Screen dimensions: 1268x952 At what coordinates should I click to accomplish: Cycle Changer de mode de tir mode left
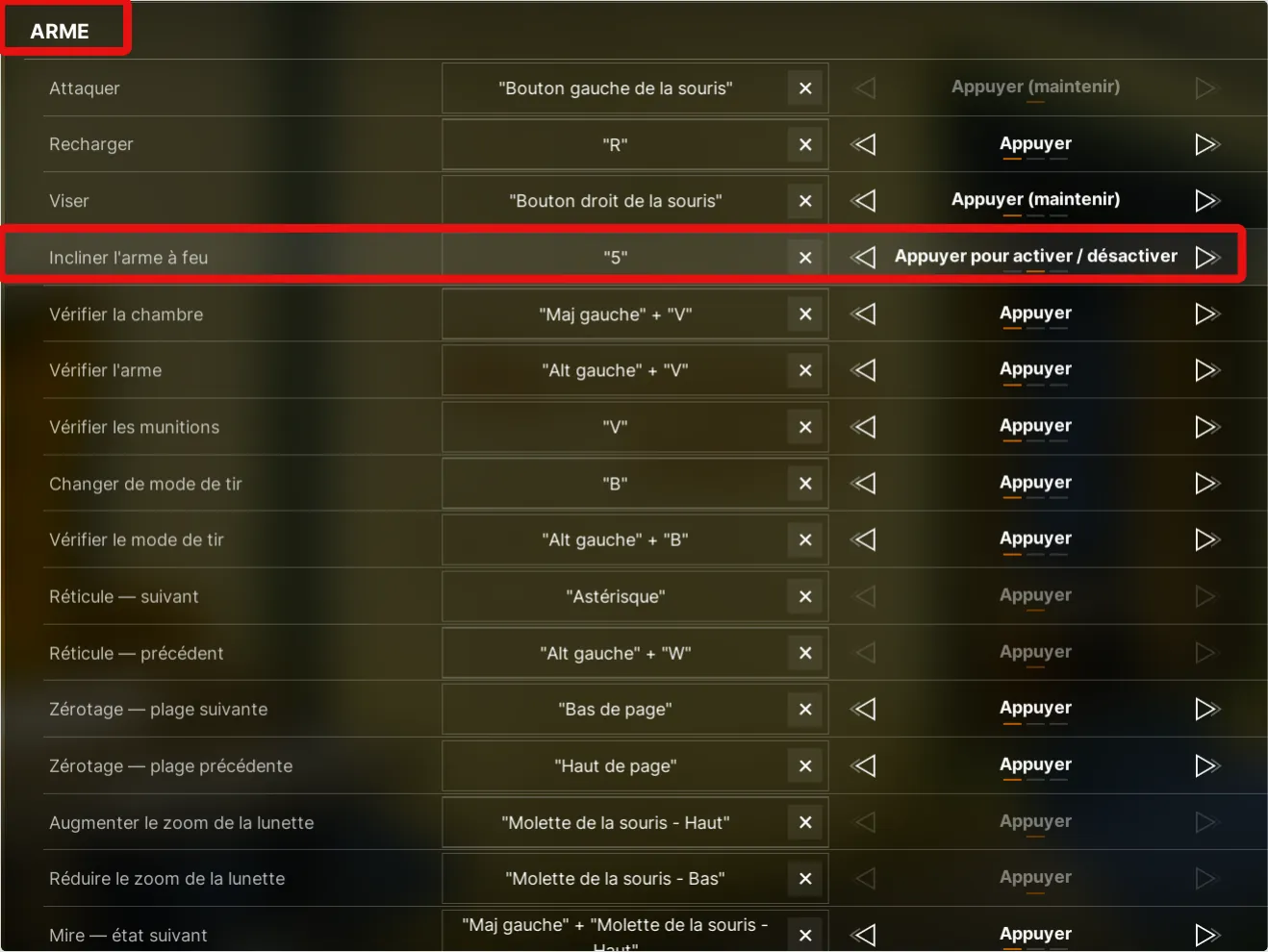[x=864, y=483]
